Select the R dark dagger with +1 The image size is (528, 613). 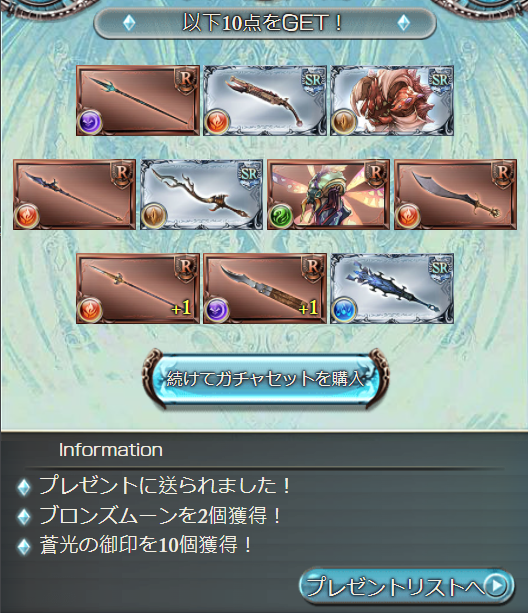click(265, 288)
